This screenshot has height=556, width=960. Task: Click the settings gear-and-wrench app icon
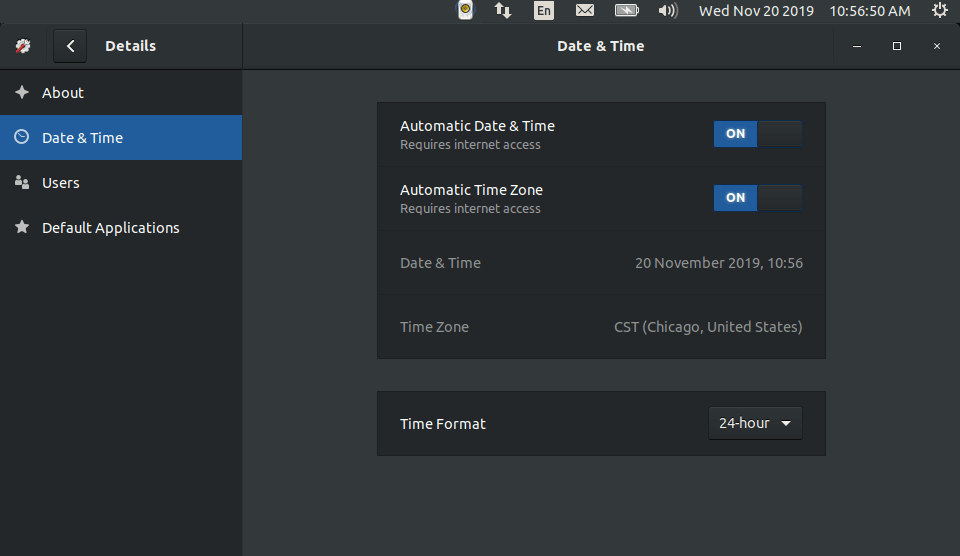tap(23, 46)
